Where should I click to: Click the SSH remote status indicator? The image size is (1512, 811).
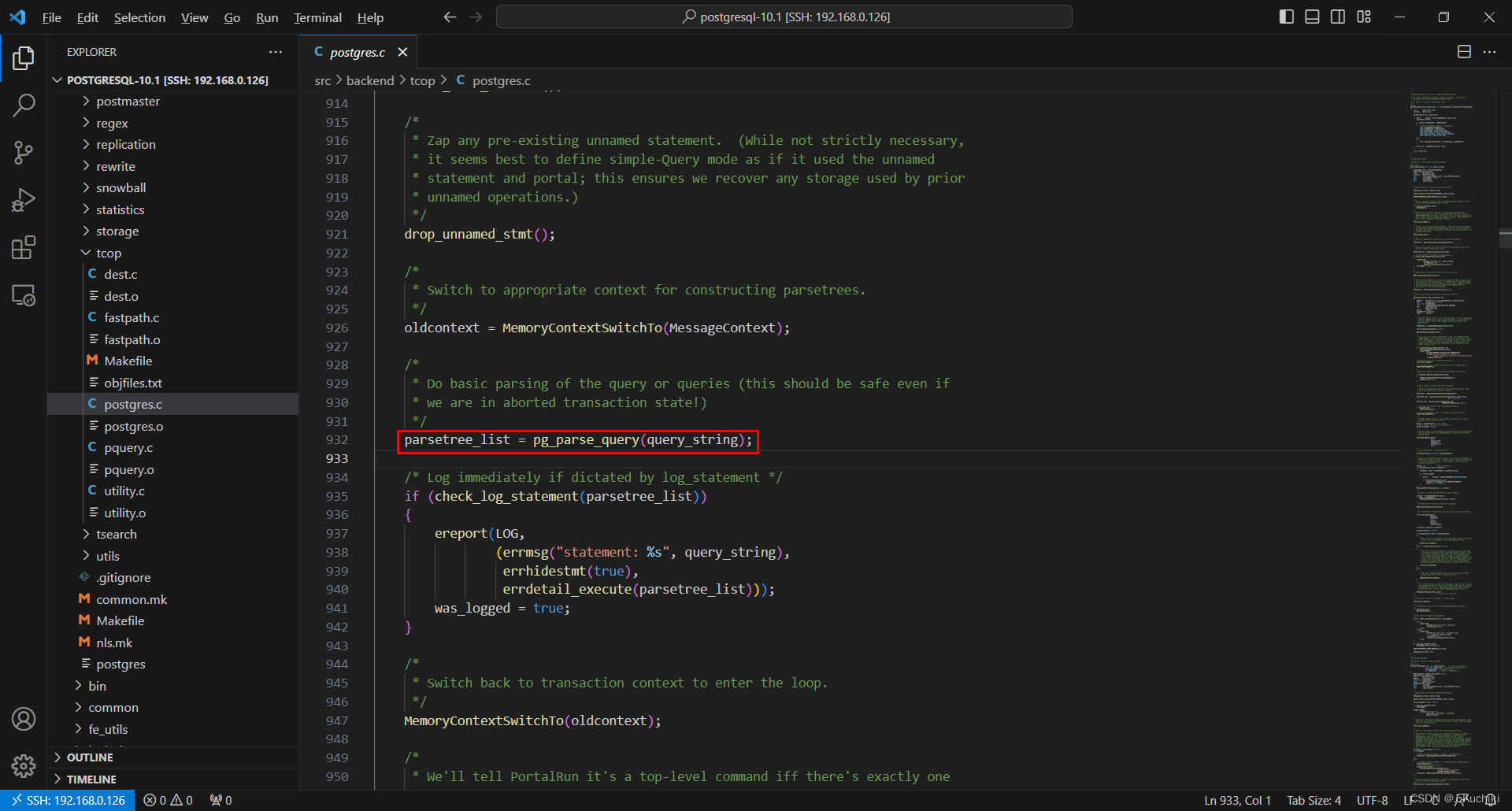[x=67, y=800]
